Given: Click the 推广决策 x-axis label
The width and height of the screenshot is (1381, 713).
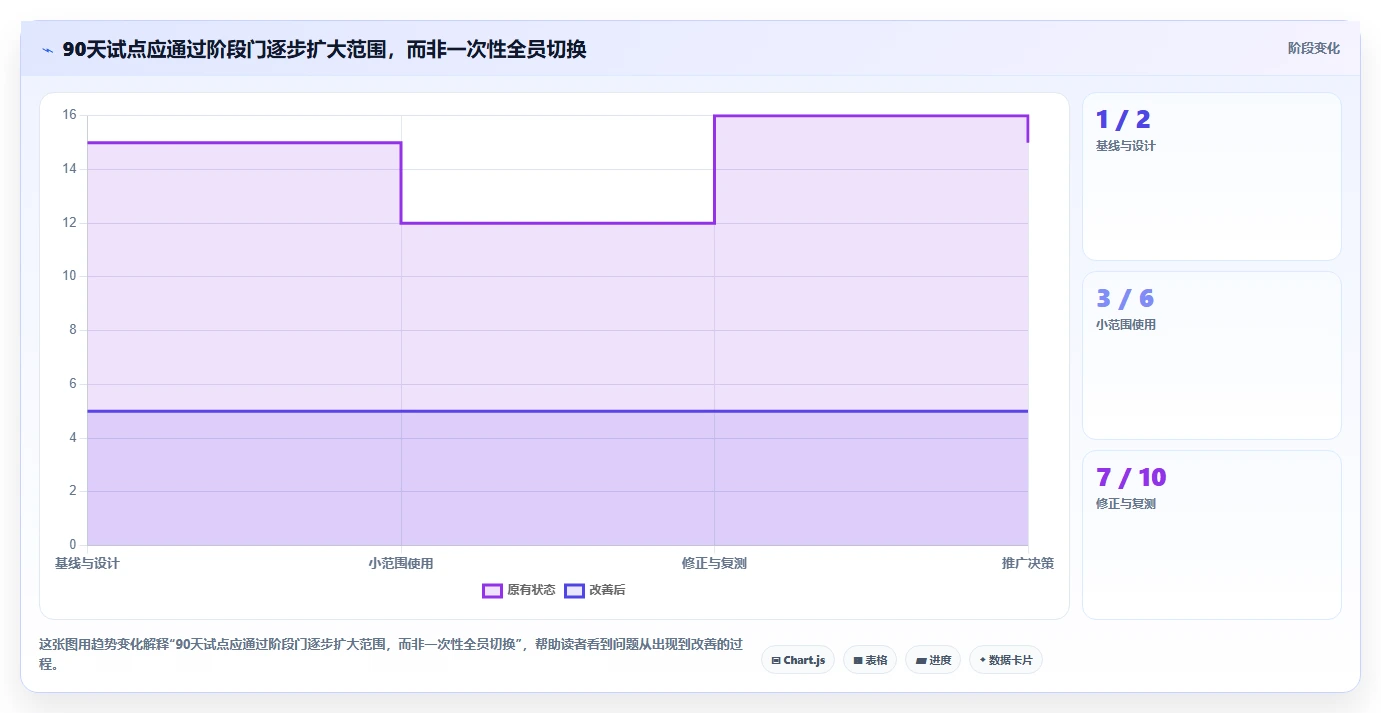Looking at the screenshot, I should coord(1028,563).
